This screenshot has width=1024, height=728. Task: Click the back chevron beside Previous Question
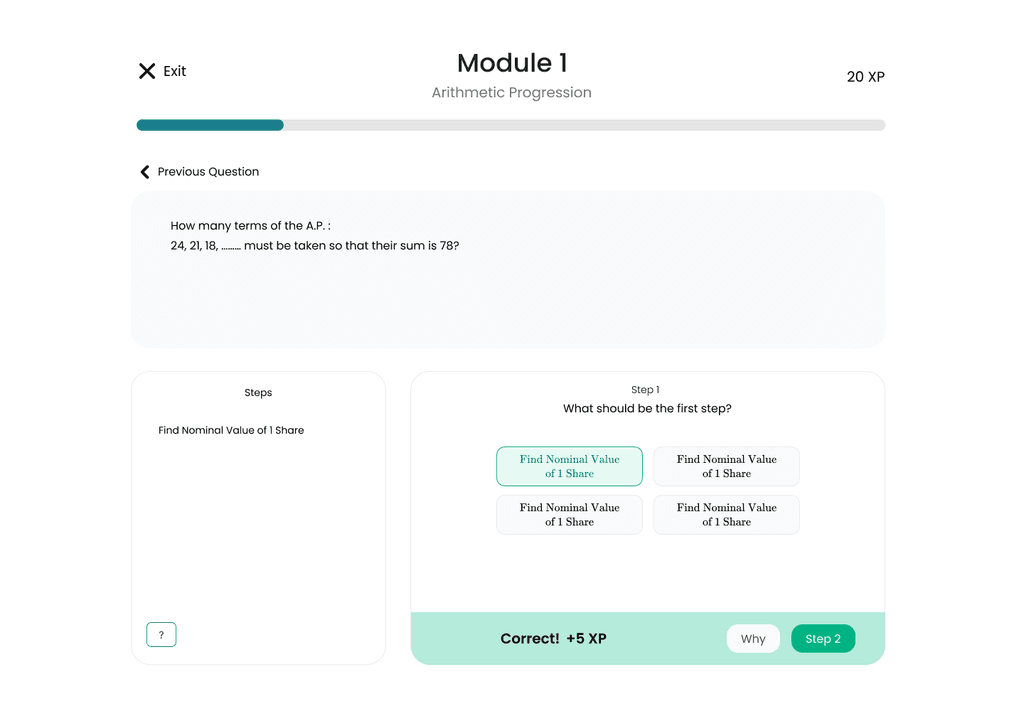145,172
